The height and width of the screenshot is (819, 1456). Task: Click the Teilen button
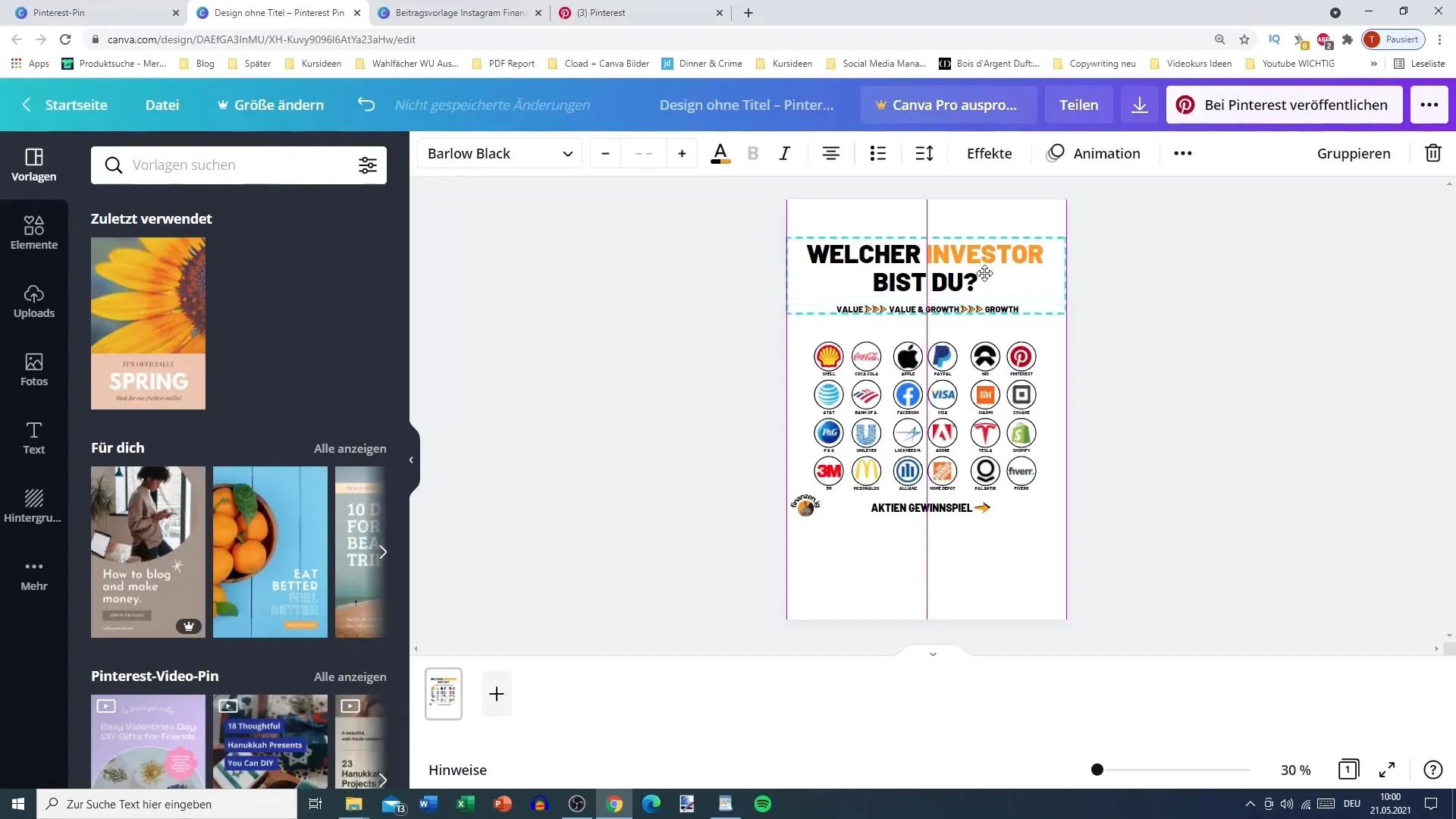[1079, 105]
